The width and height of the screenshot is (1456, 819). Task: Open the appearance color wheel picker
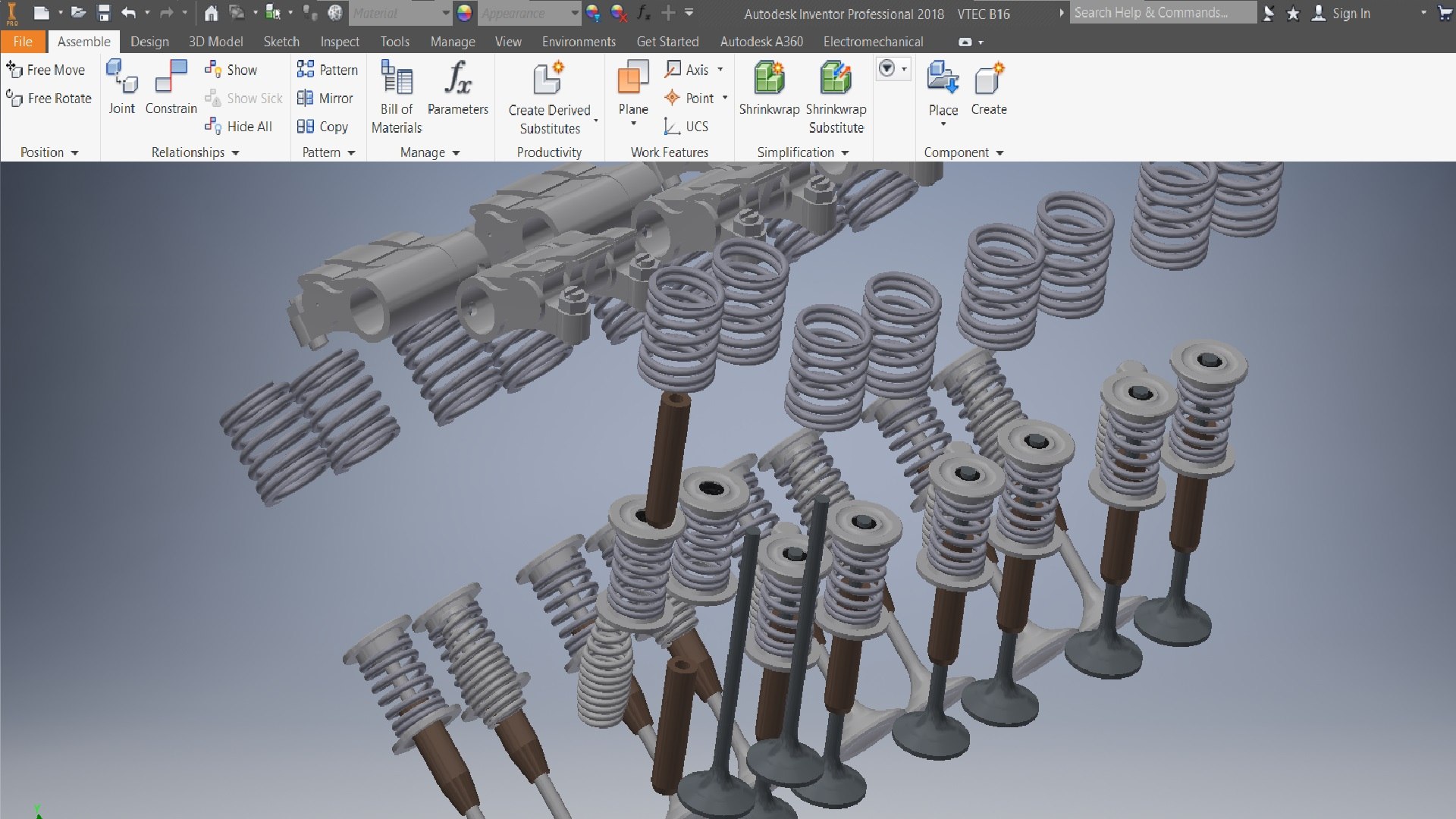(x=465, y=13)
